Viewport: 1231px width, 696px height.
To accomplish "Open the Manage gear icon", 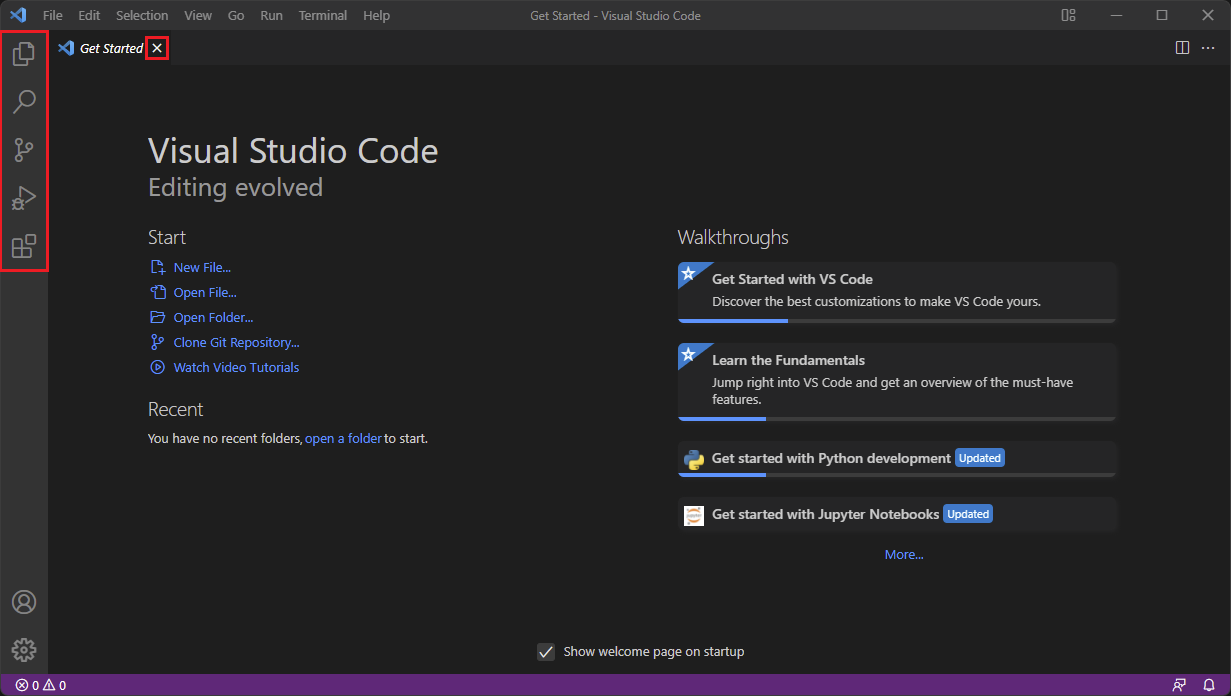I will [x=24, y=650].
